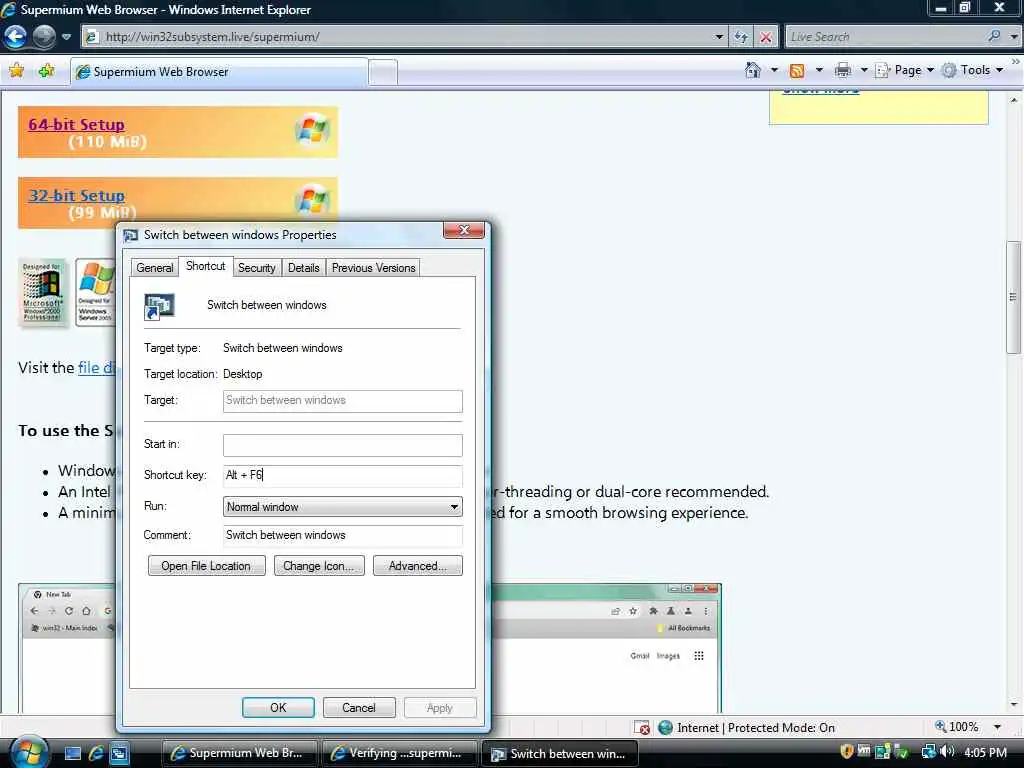Expand the command bar overflow chevron
This screenshot has width=1024, height=768.
tap(1016, 62)
